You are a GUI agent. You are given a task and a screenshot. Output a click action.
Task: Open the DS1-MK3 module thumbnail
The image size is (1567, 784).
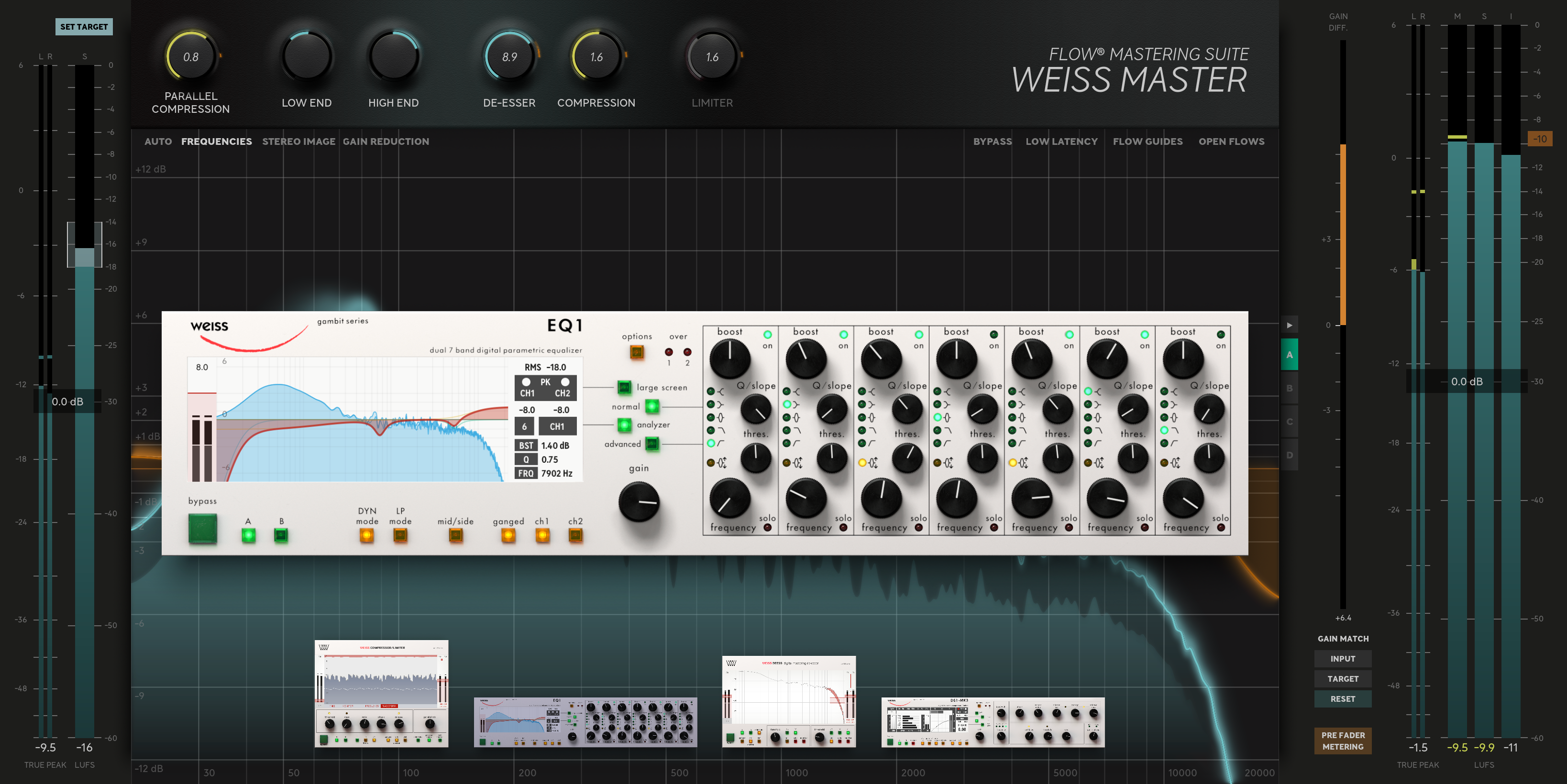pos(993,722)
